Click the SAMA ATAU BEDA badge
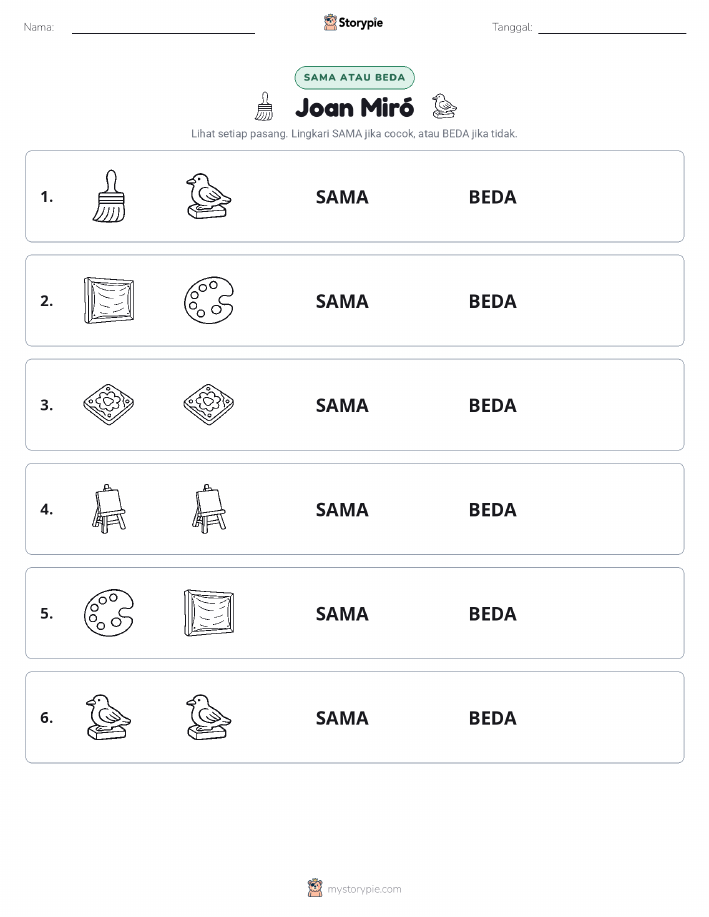 click(354, 77)
